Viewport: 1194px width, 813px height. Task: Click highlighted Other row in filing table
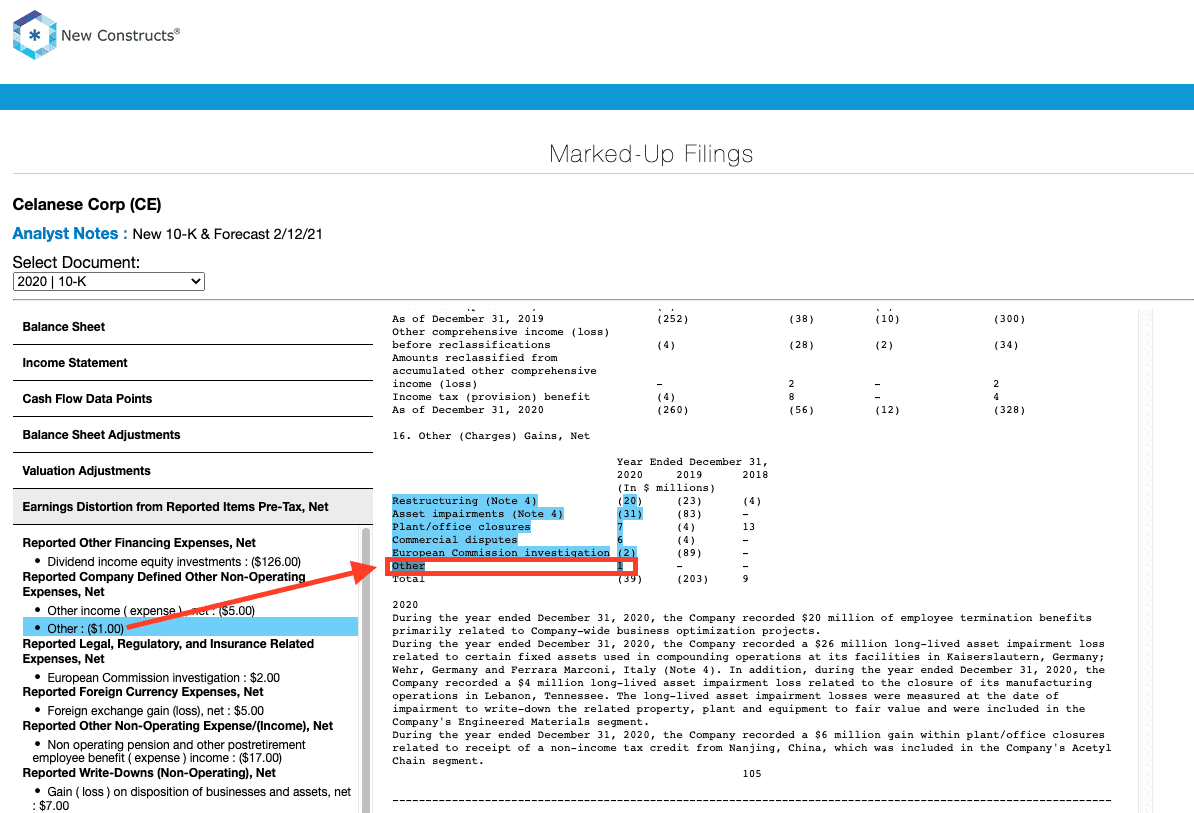[x=511, y=566]
